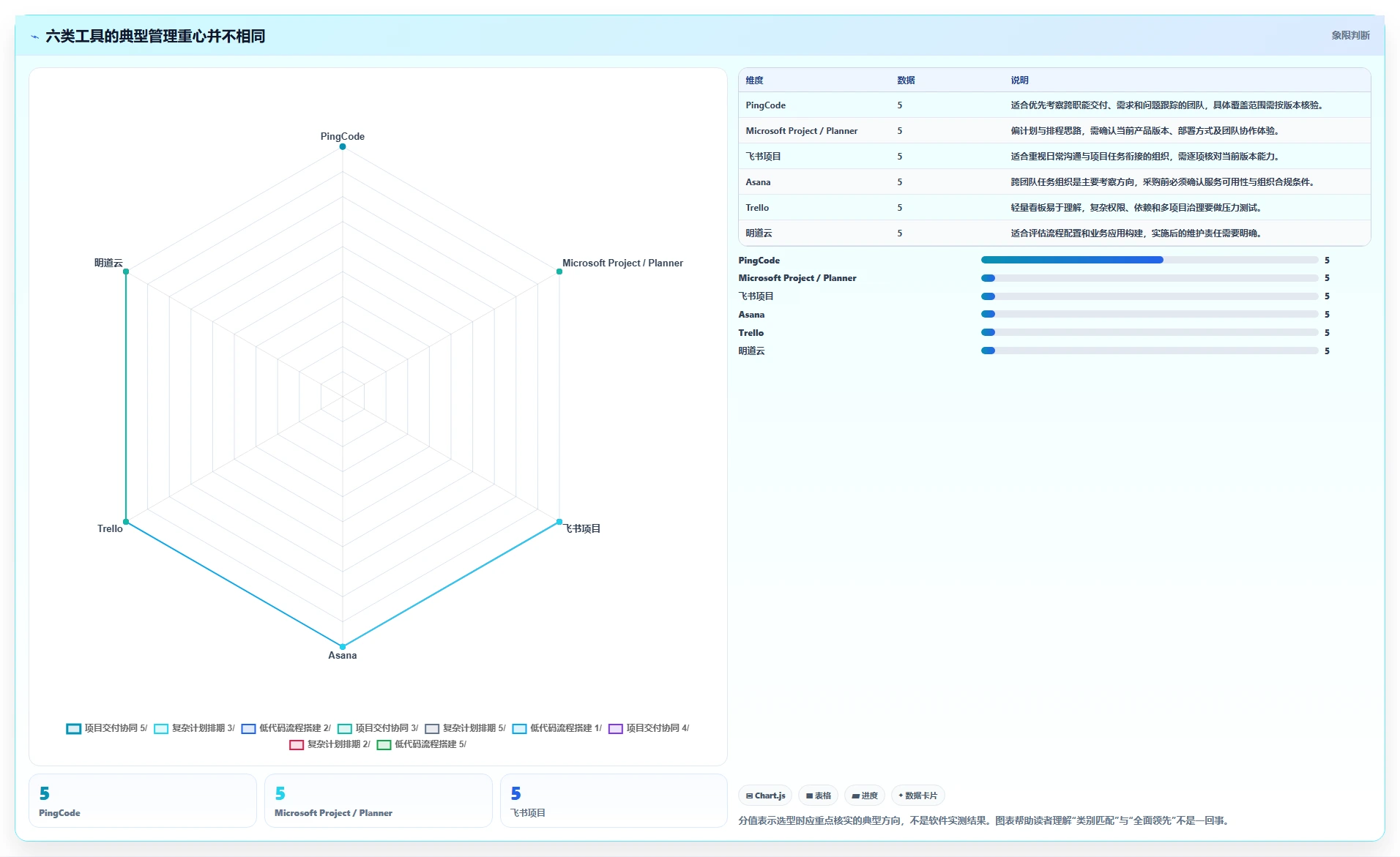Click the 象限判断 tag in the header
1400x857 pixels.
pyautogui.click(x=1349, y=35)
